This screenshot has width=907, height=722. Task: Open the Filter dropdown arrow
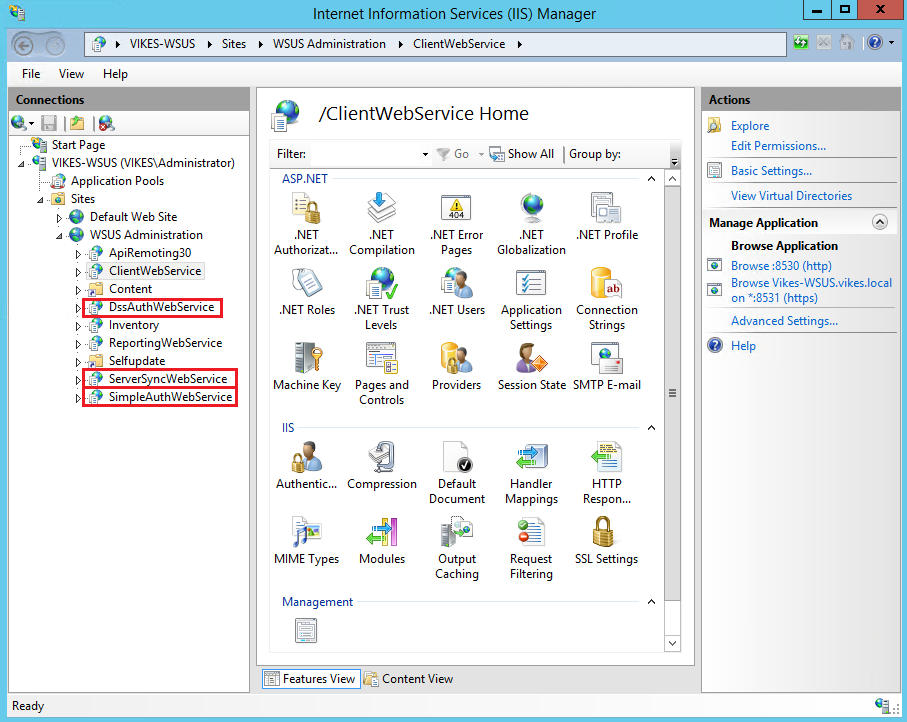pyautogui.click(x=425, y=155)
